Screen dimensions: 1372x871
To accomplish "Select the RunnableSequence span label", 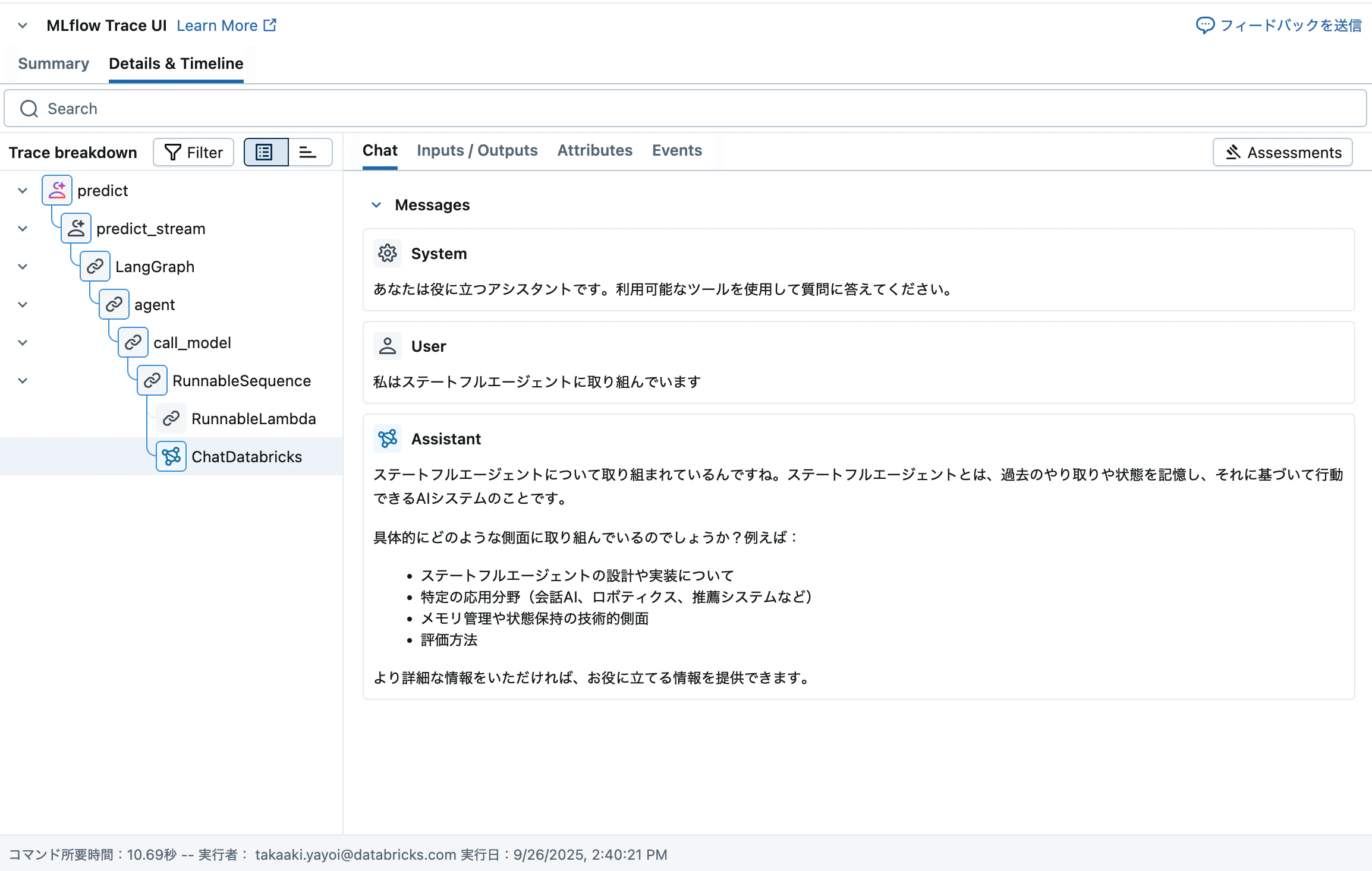I will click(x=241, y=381).
